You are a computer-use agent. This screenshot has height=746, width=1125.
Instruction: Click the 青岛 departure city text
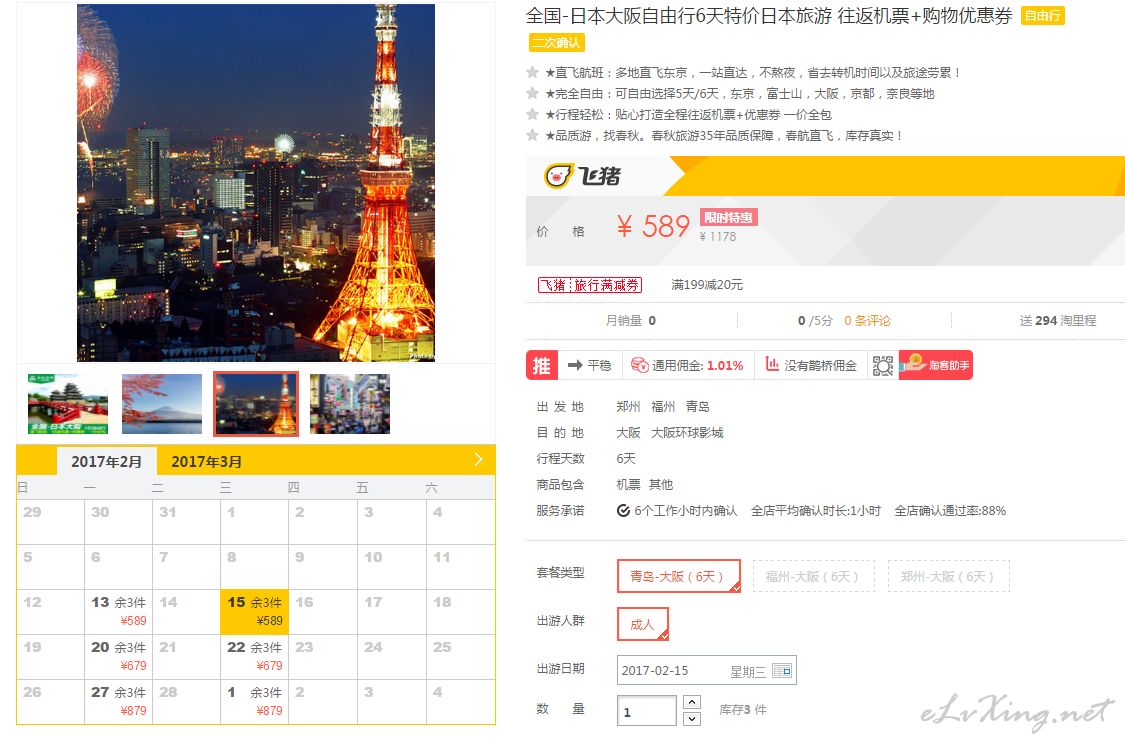[697, 407]
